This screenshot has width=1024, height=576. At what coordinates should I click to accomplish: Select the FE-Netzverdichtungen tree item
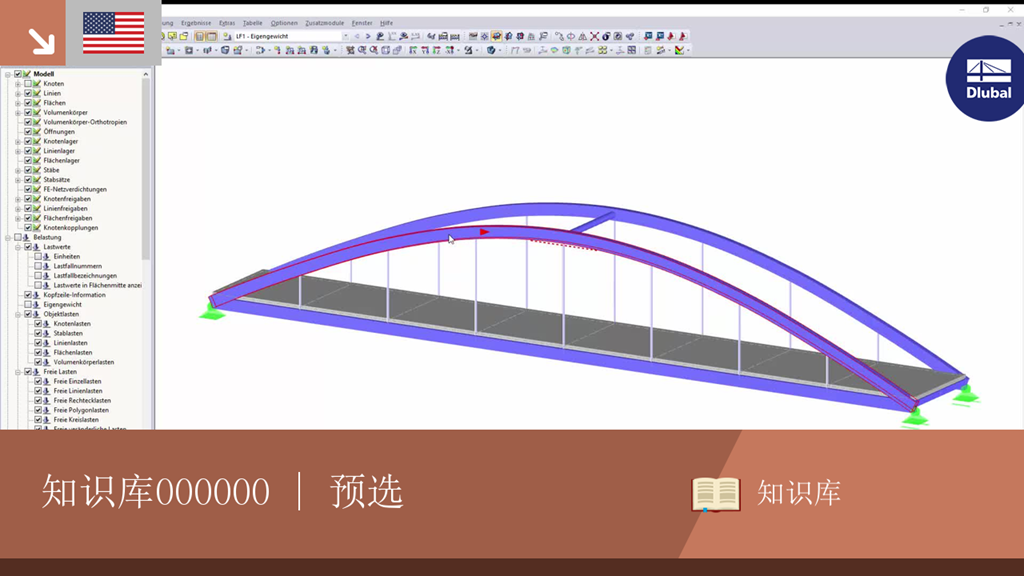[74, 189]
